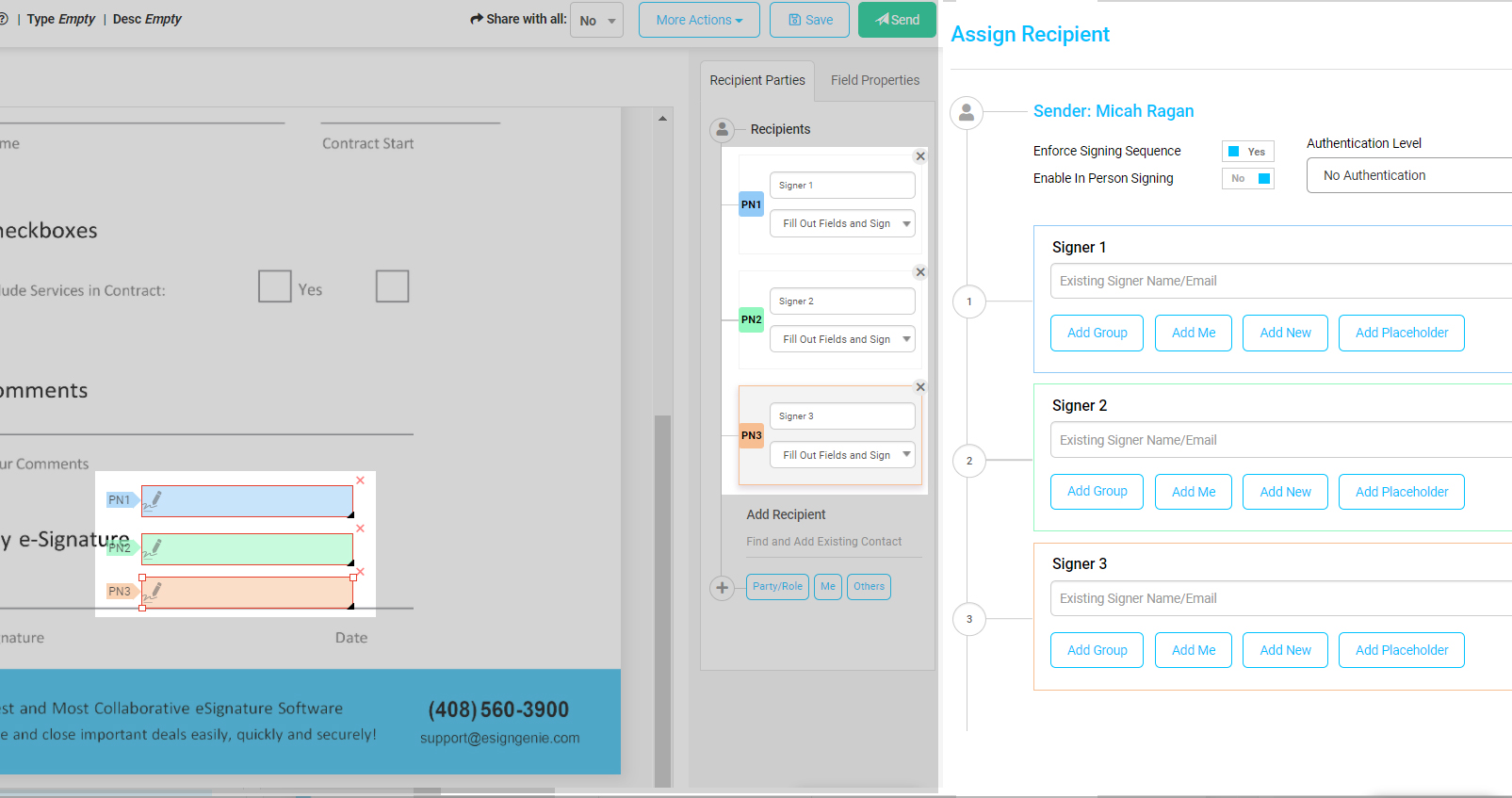Screen dimensions: 1512x798
Task: Open Signer 1 Fill Out Fields dropdown
Action: (842, 223)
